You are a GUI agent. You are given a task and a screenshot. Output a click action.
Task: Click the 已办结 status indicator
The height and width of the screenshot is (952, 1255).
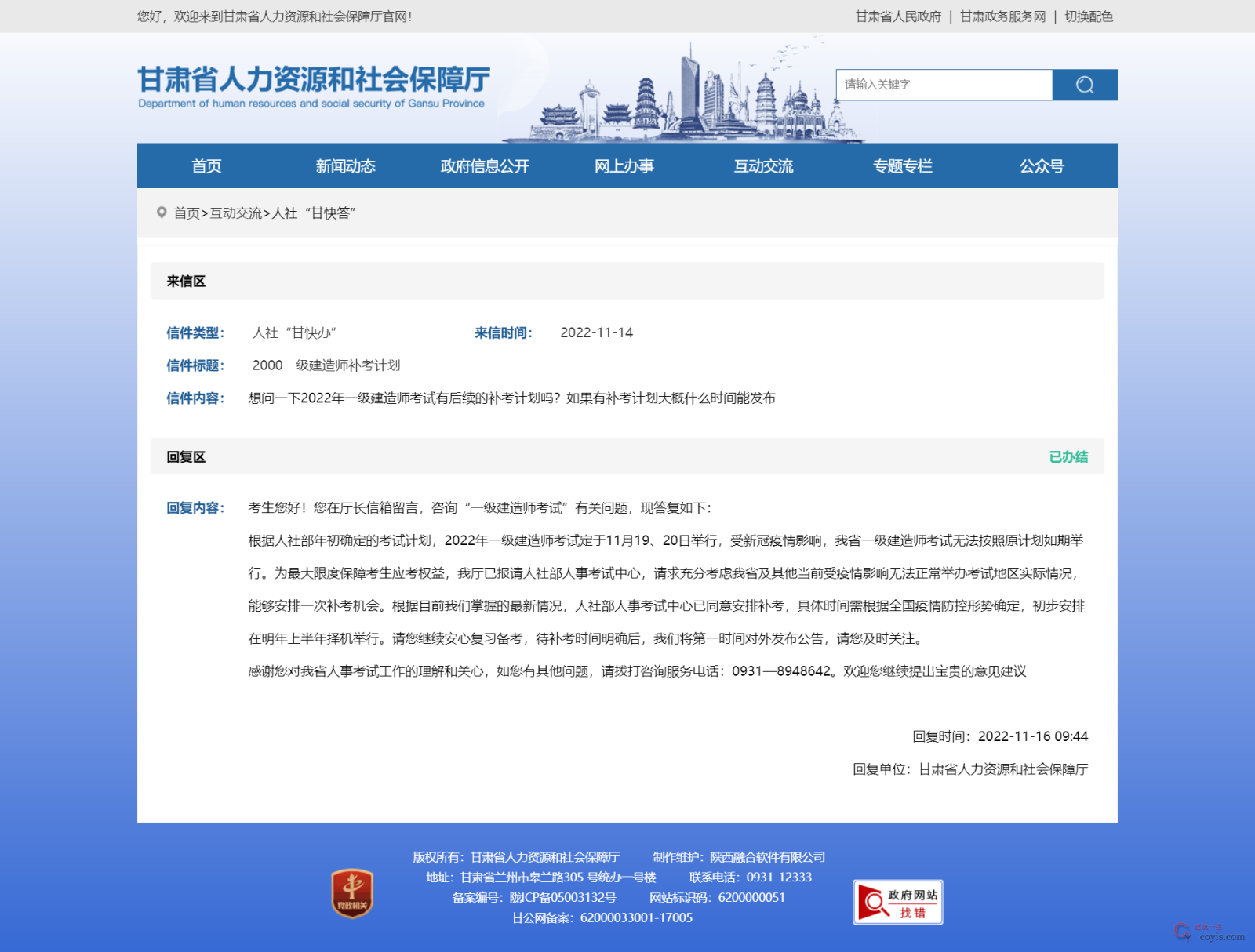1068,456
